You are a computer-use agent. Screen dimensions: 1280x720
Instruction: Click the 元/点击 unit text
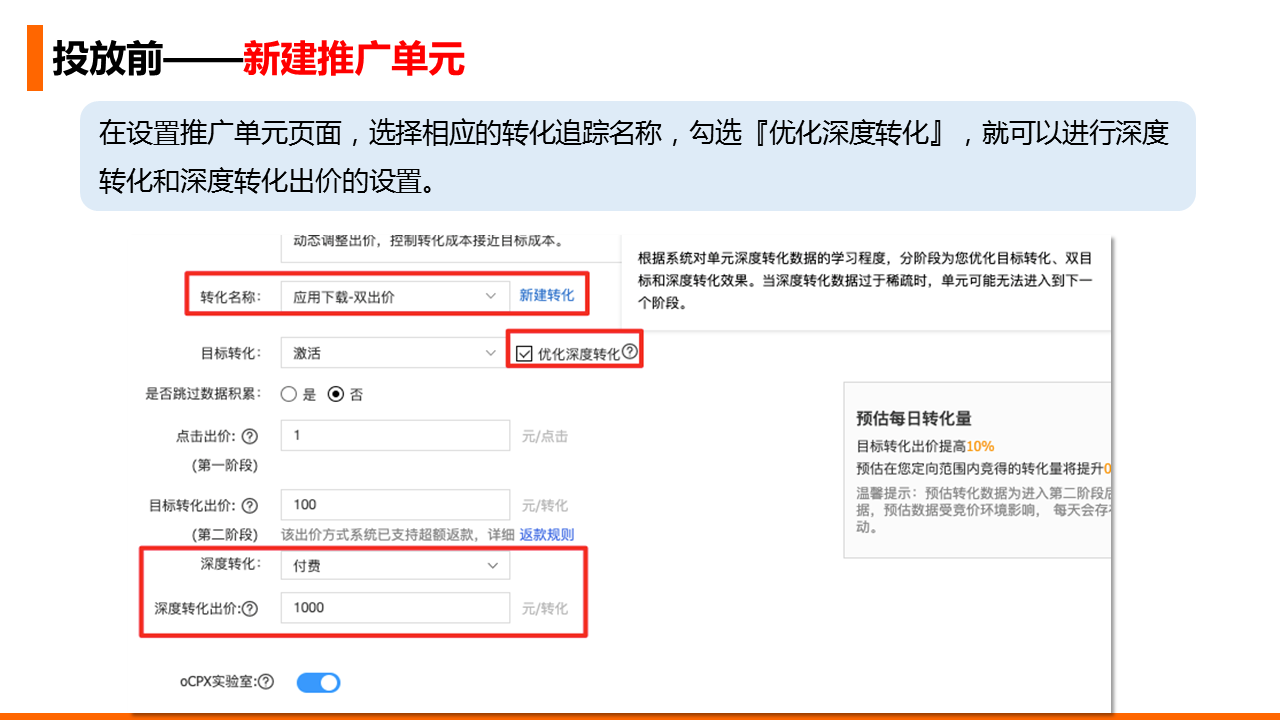545,436
